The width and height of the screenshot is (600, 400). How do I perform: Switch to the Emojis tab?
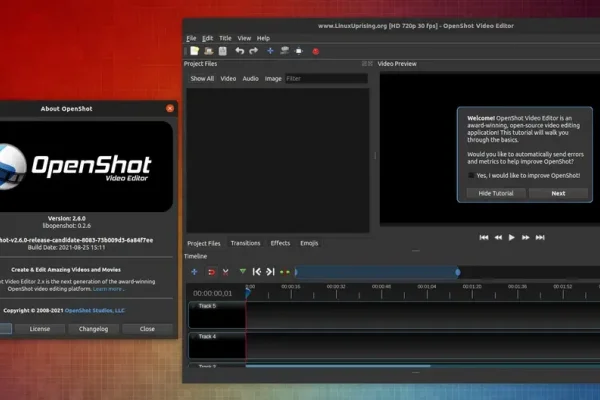point(309,243)
